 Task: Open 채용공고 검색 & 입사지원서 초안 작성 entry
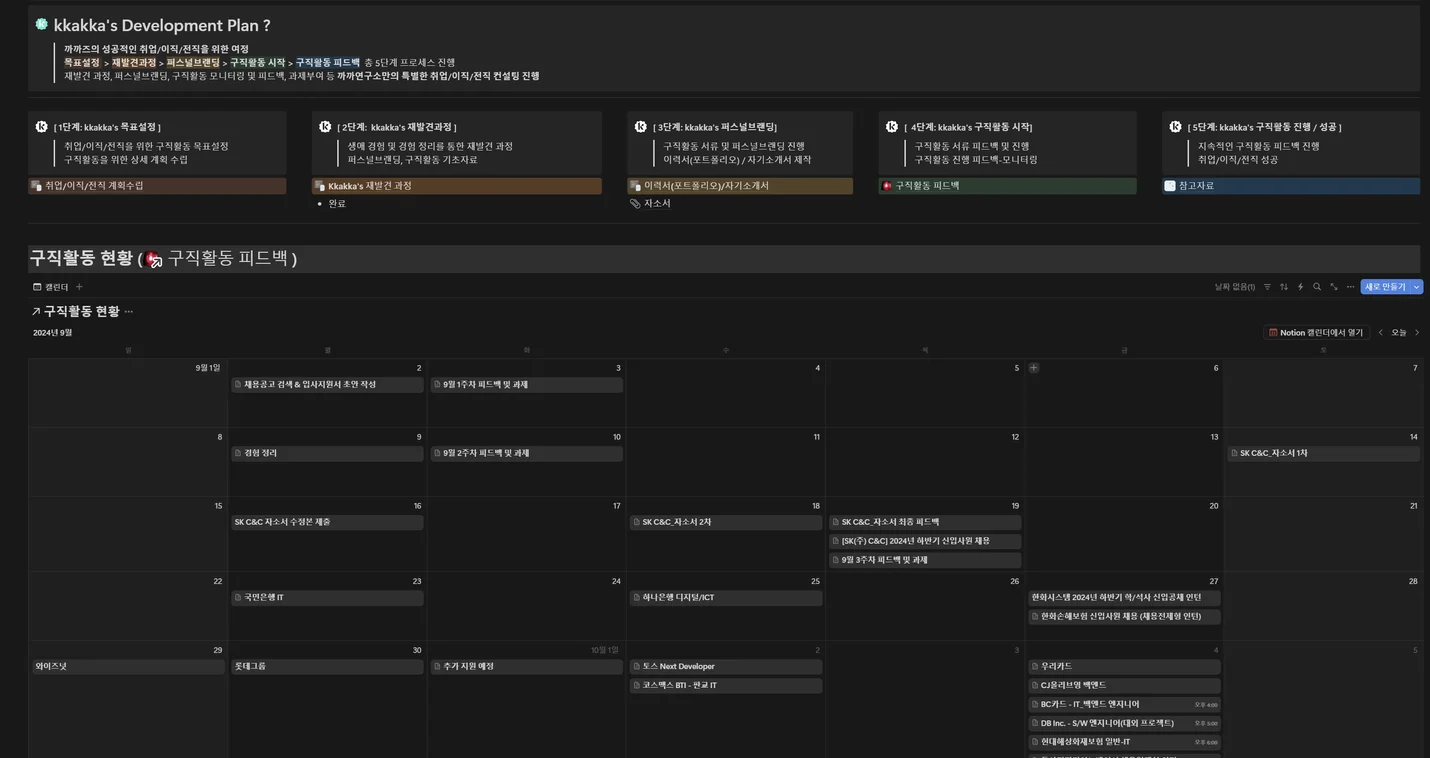click(x=327, y=385)
